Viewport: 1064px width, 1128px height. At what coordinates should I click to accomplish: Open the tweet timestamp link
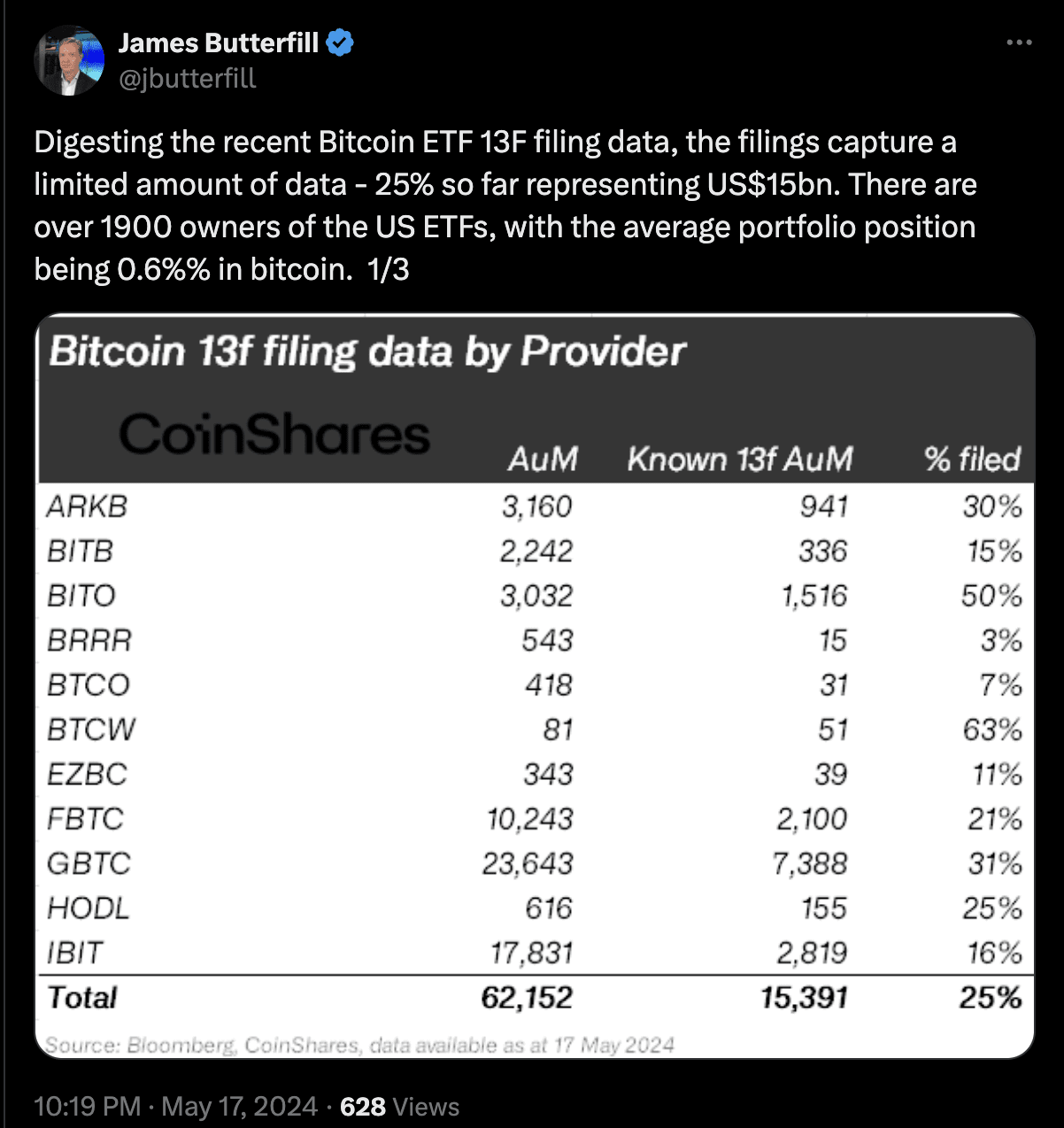pos(173,1106)
